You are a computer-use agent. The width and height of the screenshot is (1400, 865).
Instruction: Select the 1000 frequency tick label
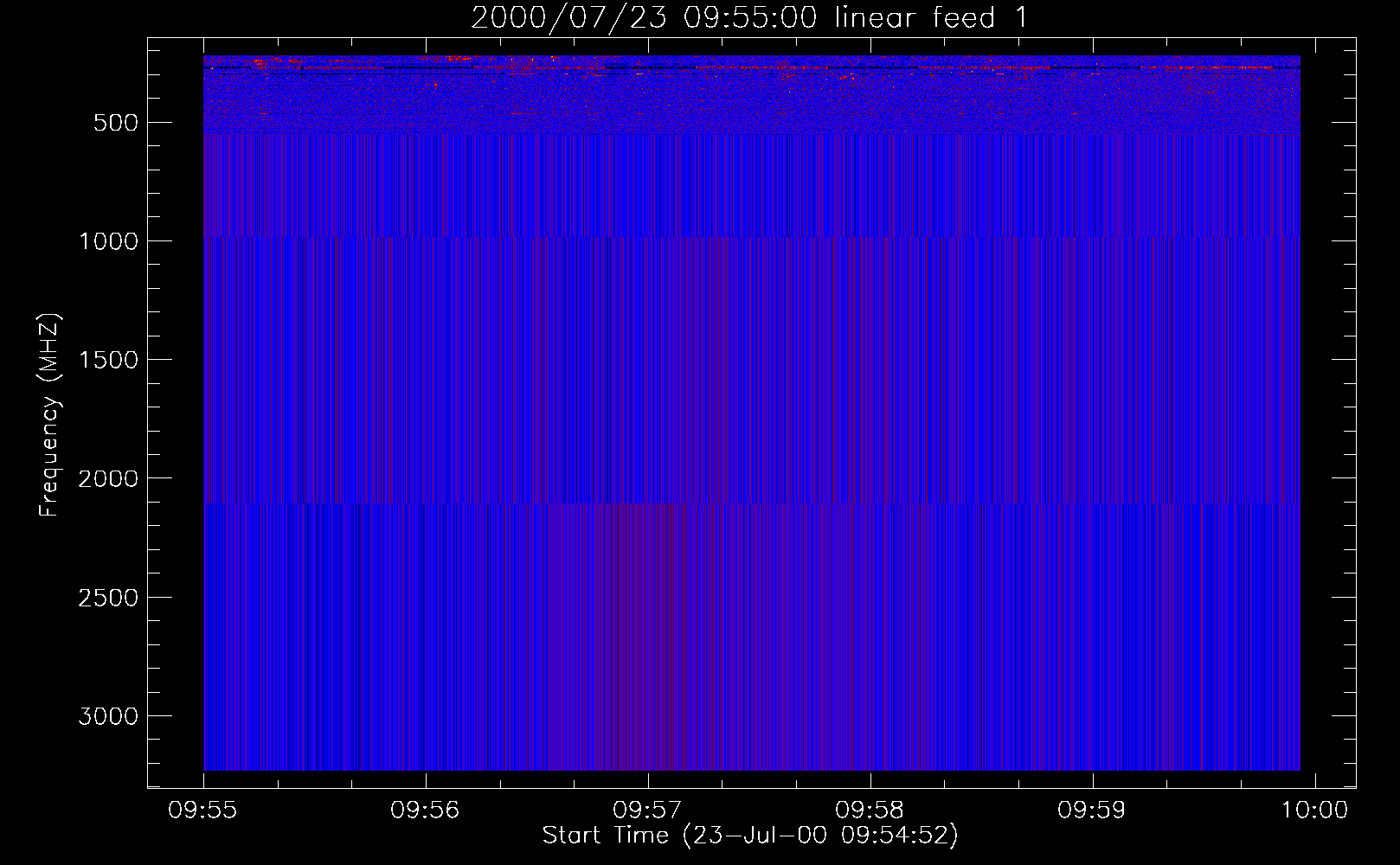[109, 241]
